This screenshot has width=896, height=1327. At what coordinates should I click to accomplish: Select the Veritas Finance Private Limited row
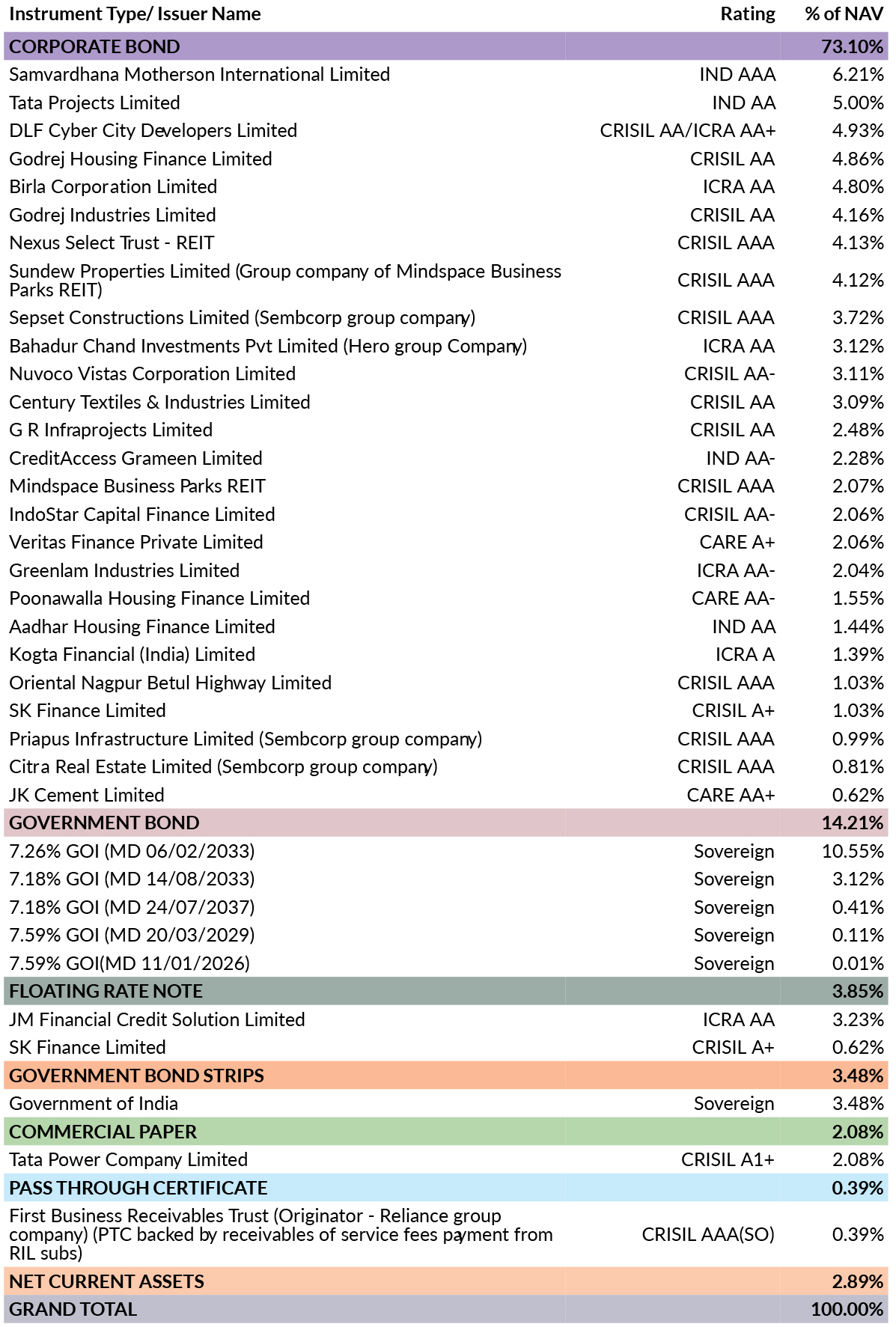point(446,542)
